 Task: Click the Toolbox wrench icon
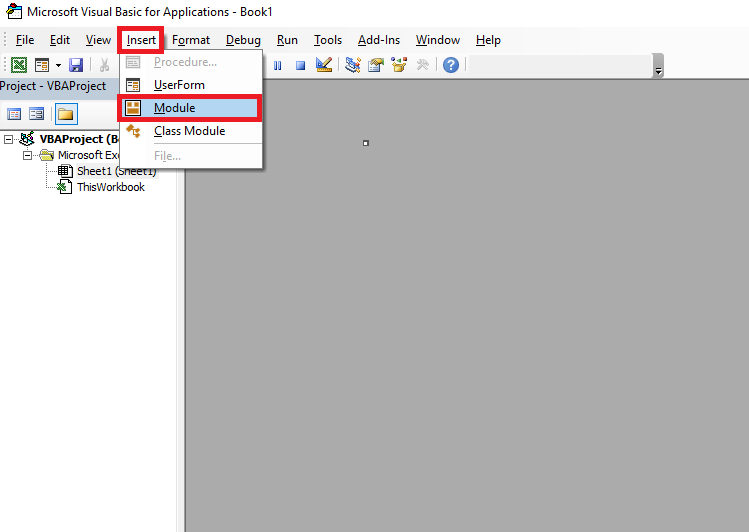[422, 64]
